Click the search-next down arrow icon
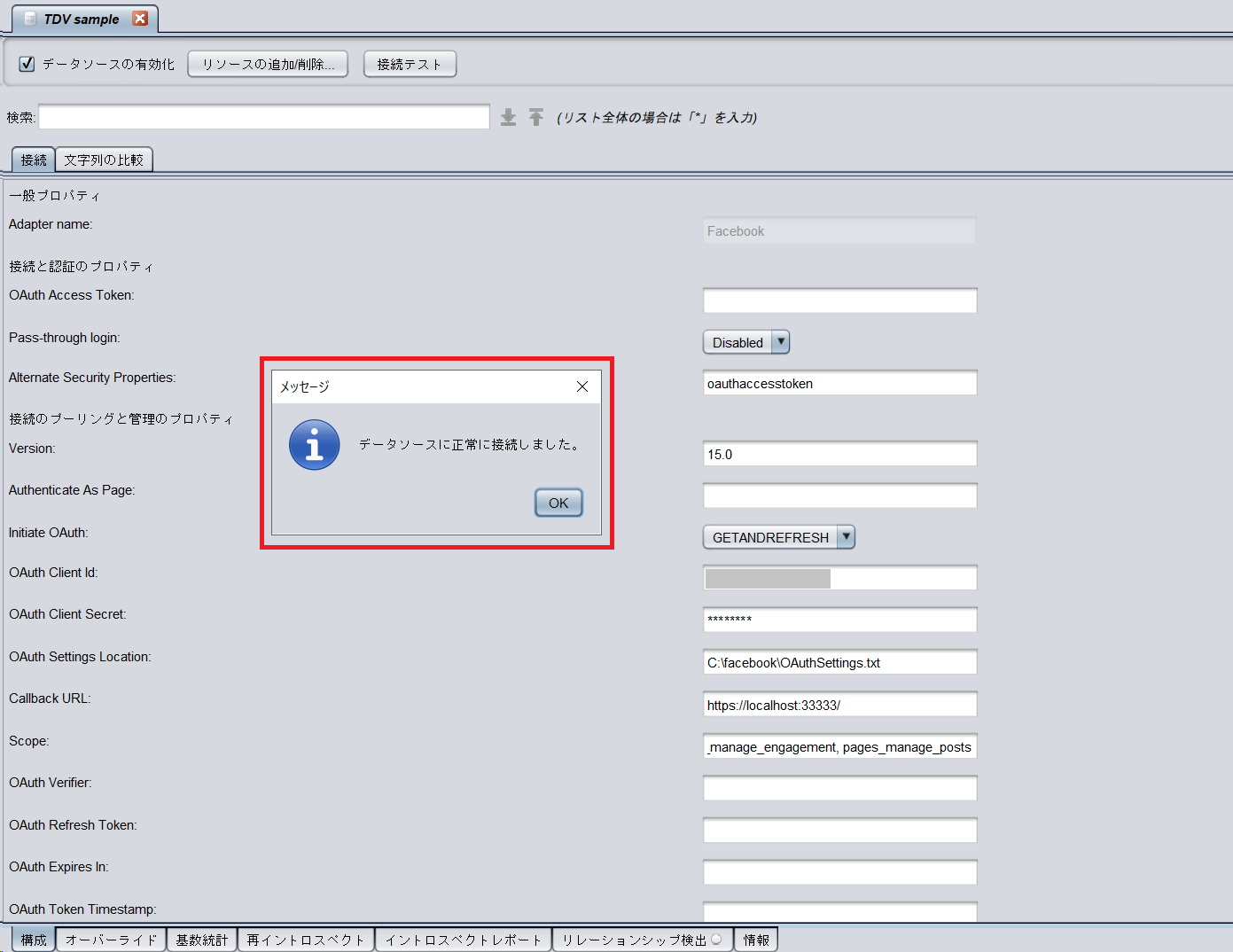Viewport: 1233px width, 952px height. 508,117
